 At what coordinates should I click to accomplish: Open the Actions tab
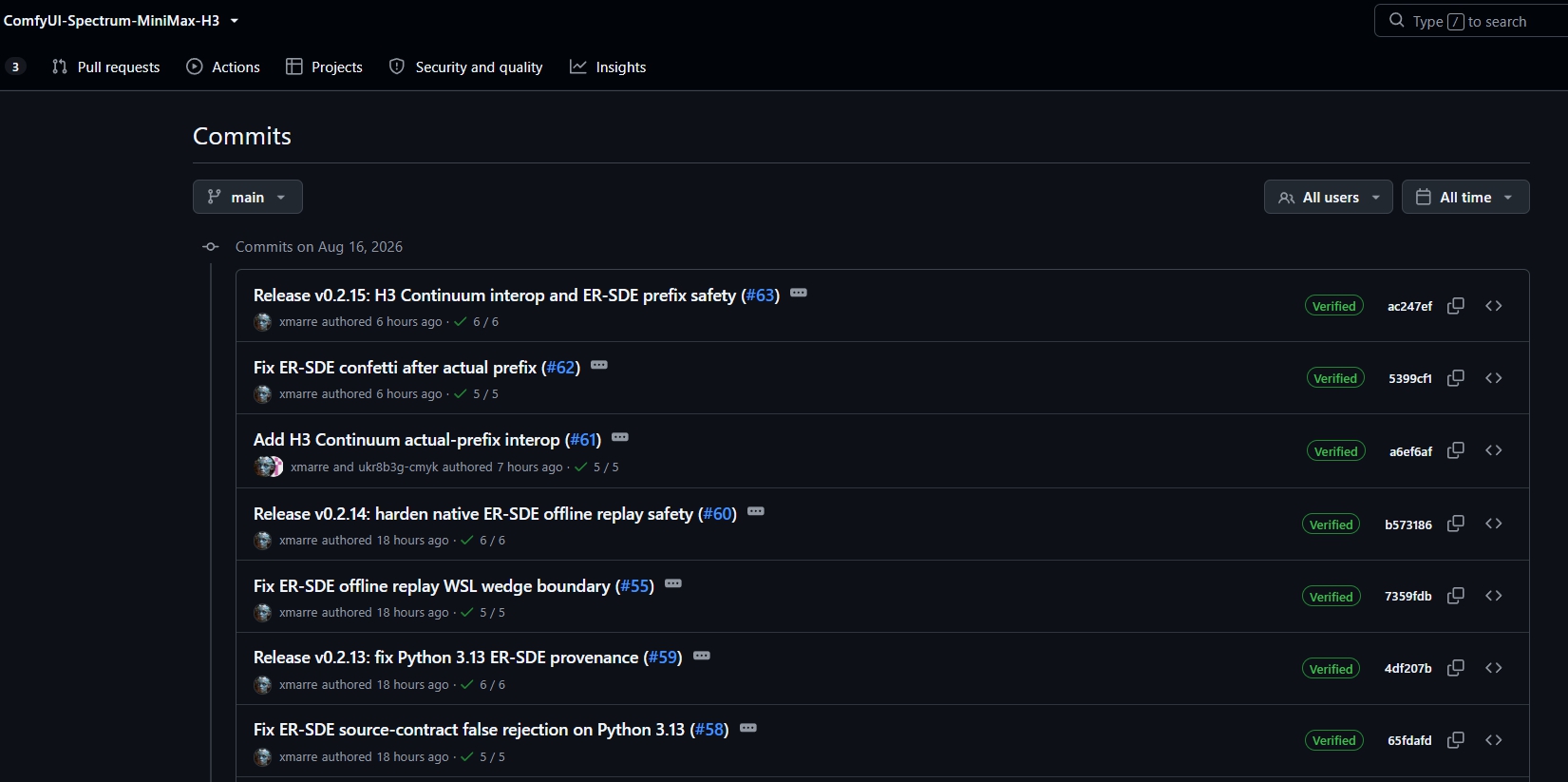pyautogui.click(x=223, y=67)
